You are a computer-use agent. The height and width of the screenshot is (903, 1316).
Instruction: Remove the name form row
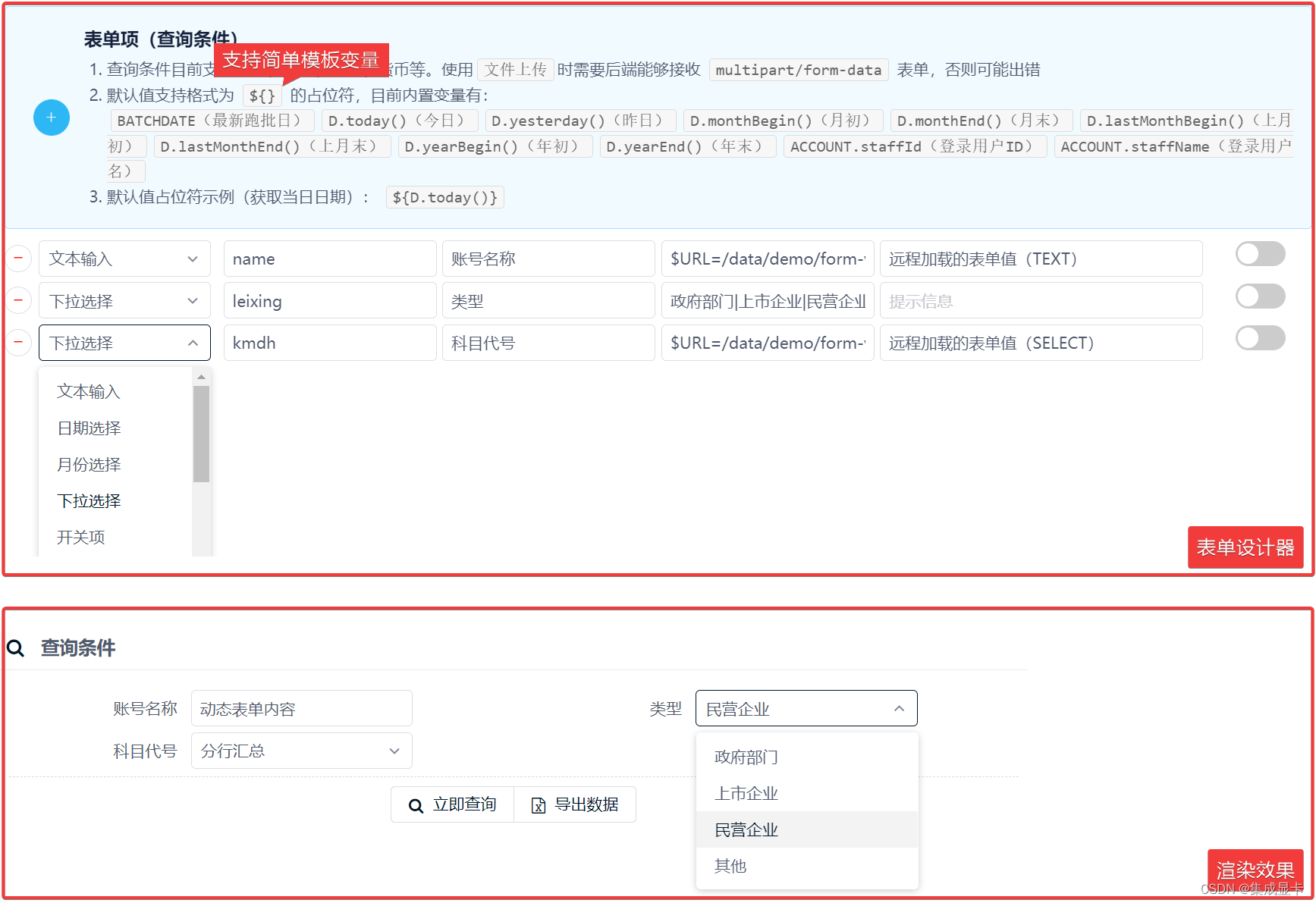(x=18, y=259)
